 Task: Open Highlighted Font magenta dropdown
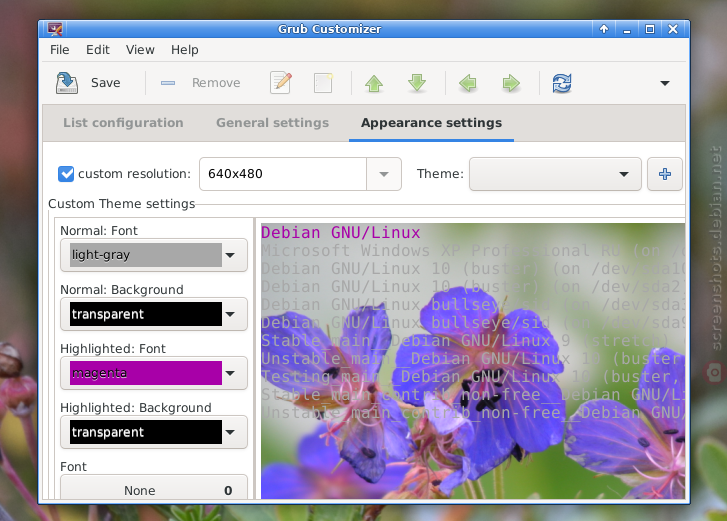click(x=154, y=373)
